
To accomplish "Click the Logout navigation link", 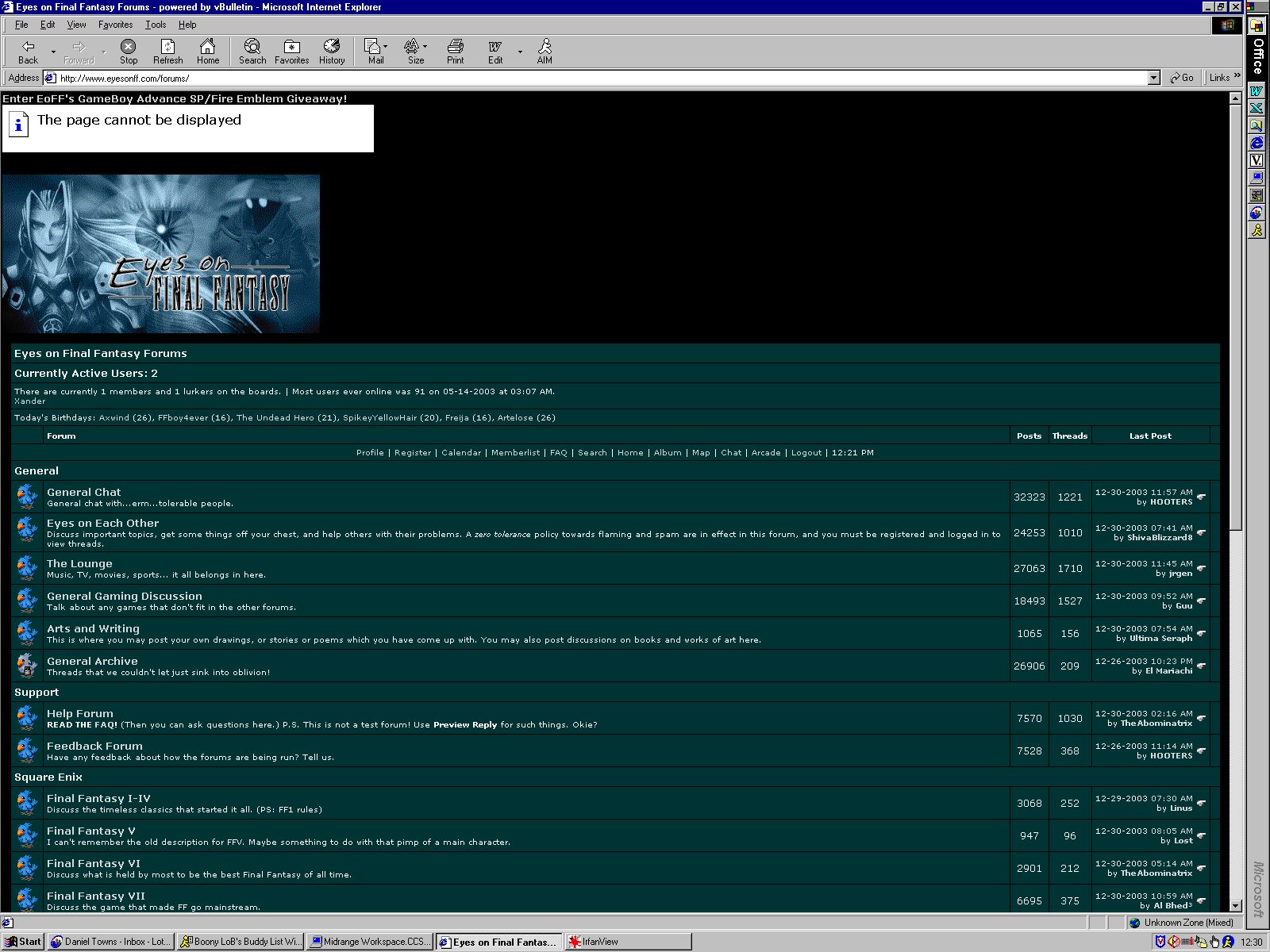I will point(806,453).
